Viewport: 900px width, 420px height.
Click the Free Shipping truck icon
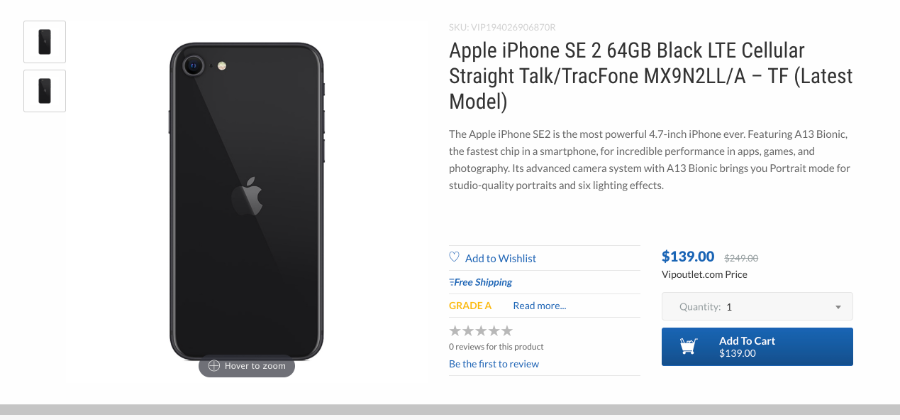pos(452,282)
